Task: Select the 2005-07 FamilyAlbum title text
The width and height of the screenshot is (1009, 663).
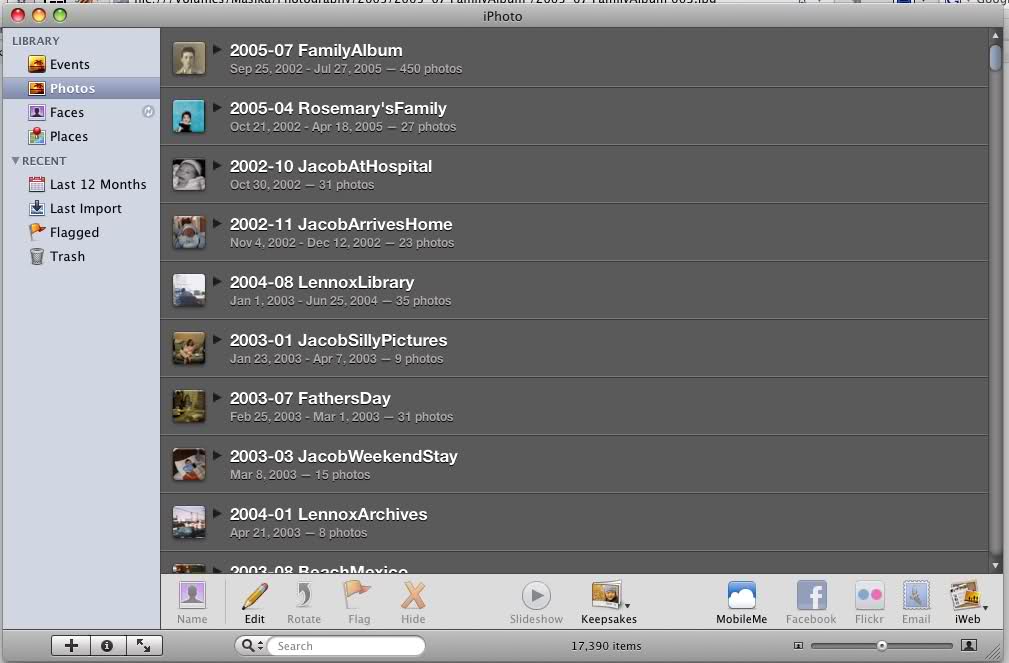Action: click(x=316, y=50)
